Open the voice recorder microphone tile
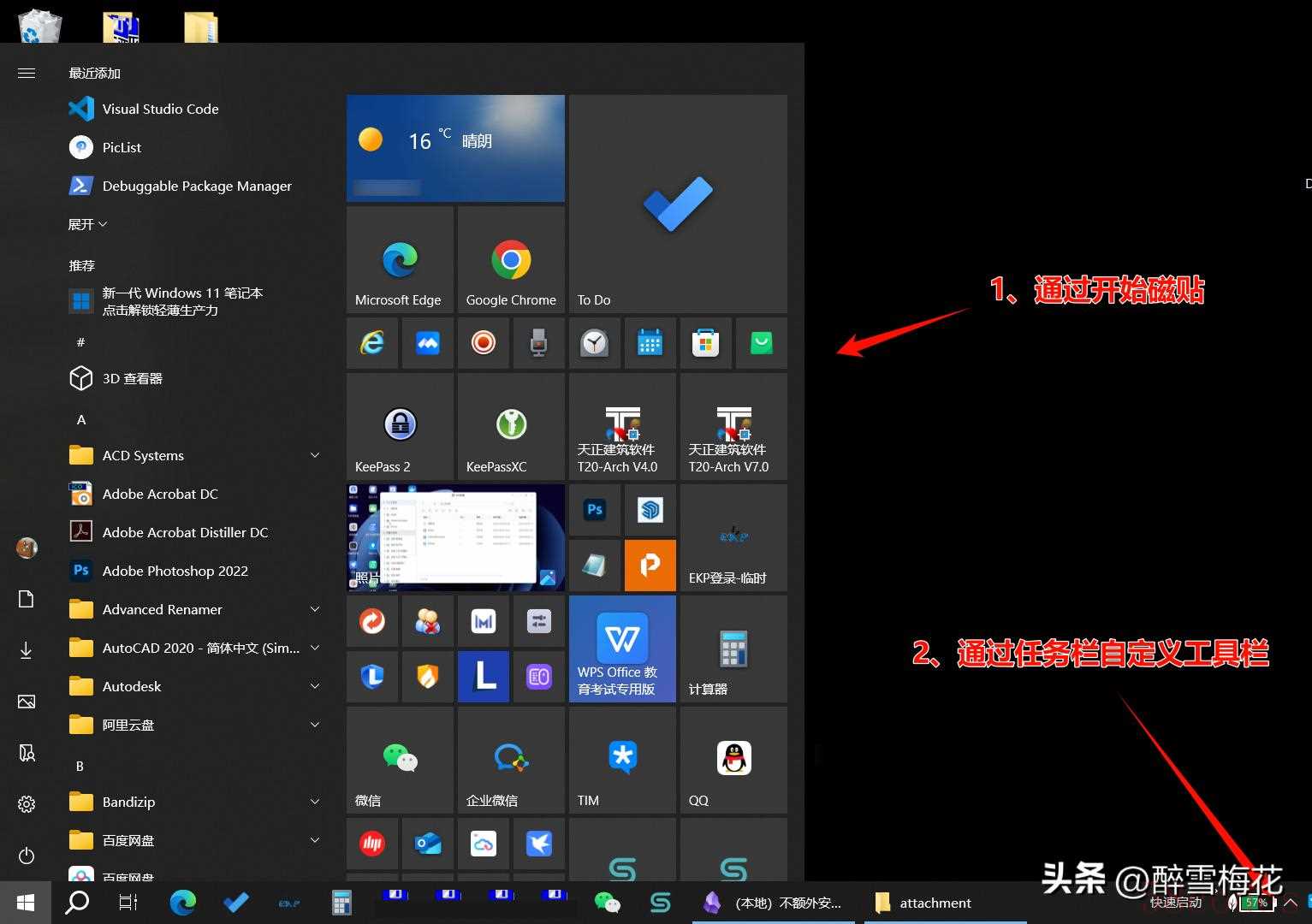This screenshot has width=1312, height=924. pos(539,343)
